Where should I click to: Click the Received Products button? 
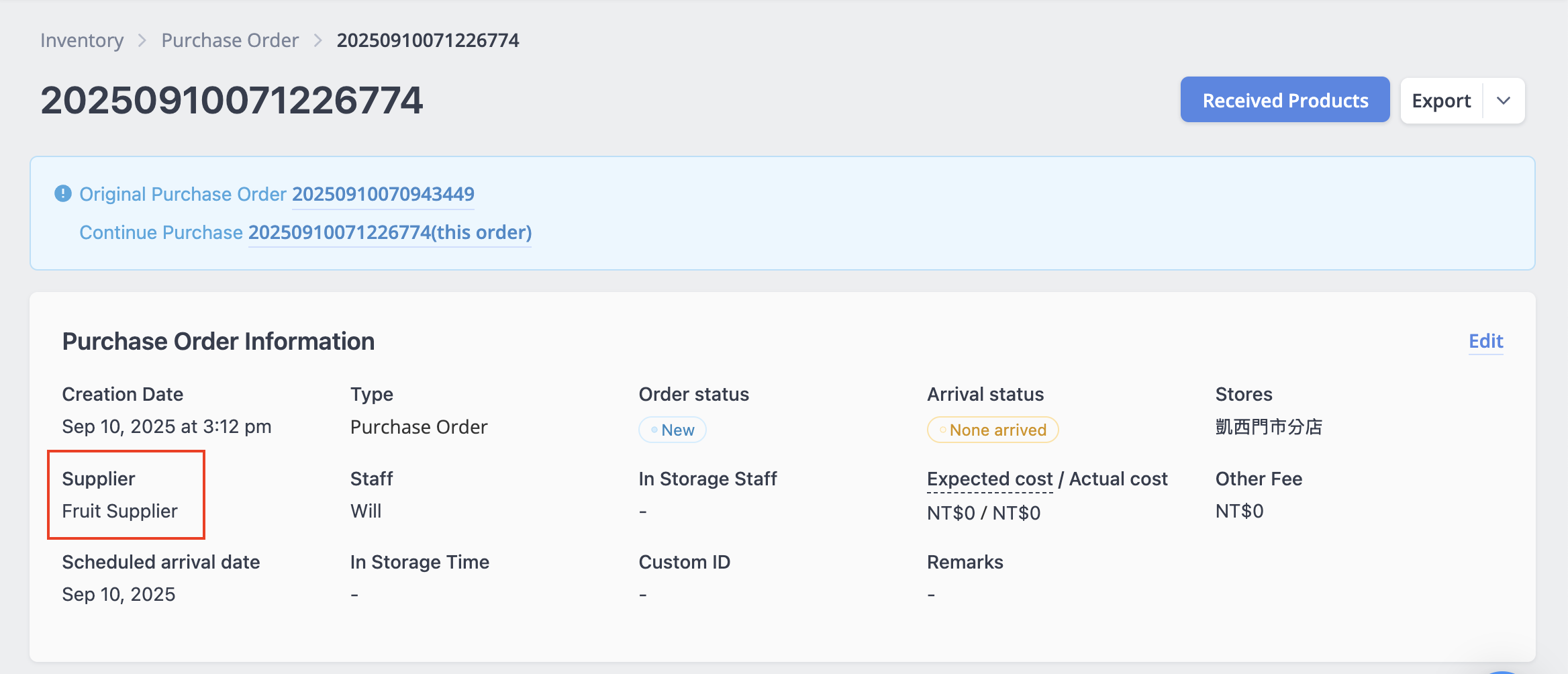pos(1285,100)
